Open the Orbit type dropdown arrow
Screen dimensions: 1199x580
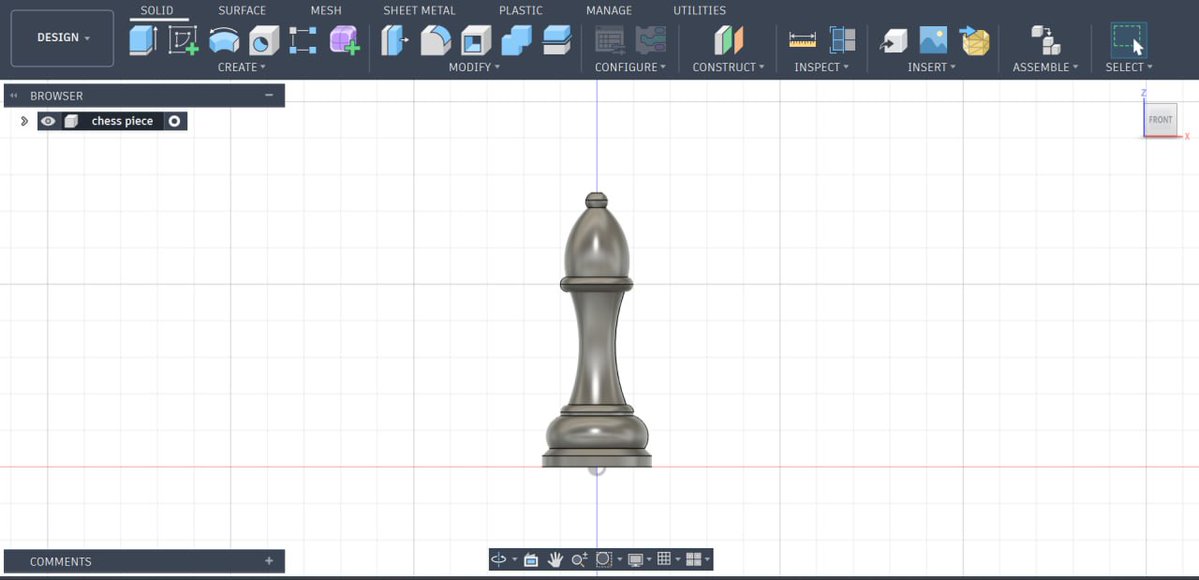(514, 560)
